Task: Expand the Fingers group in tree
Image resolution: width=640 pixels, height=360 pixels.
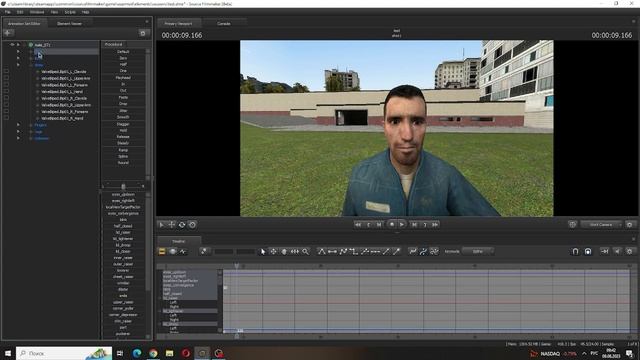Action: (18, 124)
